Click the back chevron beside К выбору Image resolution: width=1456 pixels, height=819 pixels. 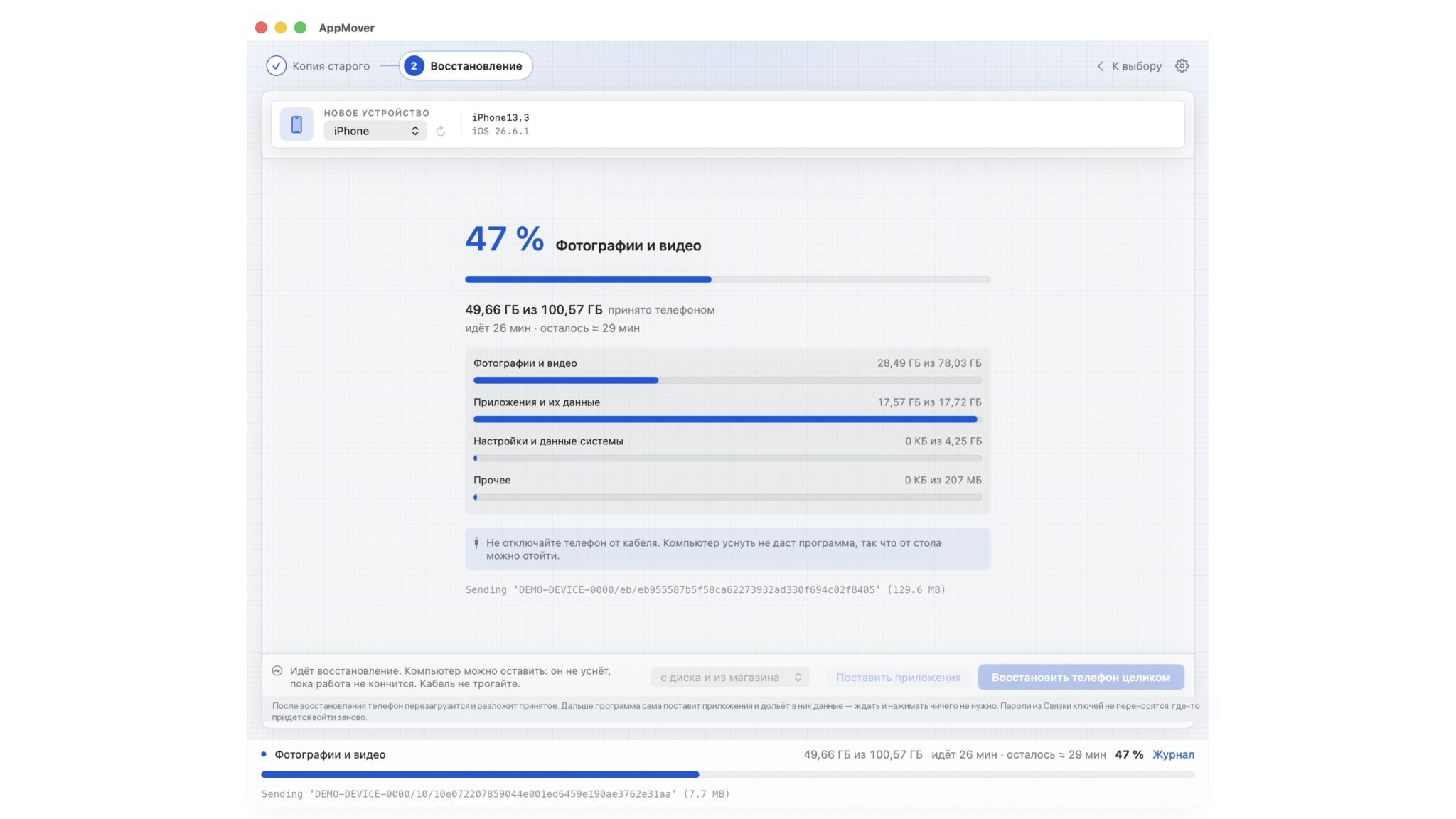[x=1100, y=65]
